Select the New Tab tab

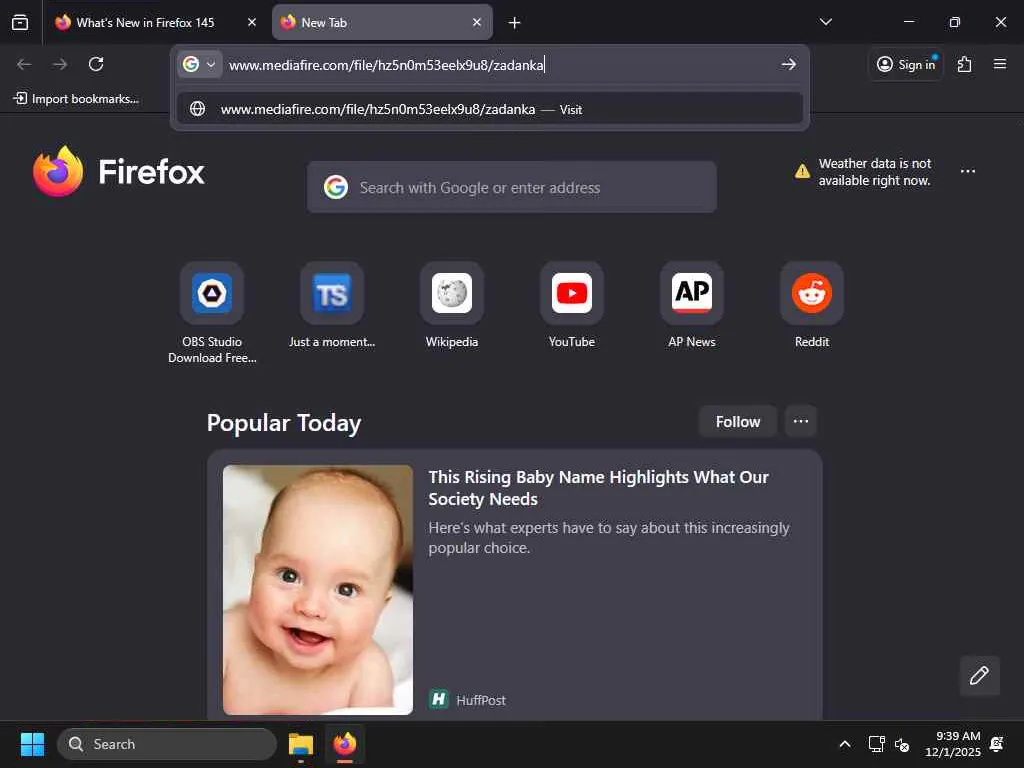pyautogui.click(x=382, y=22)
